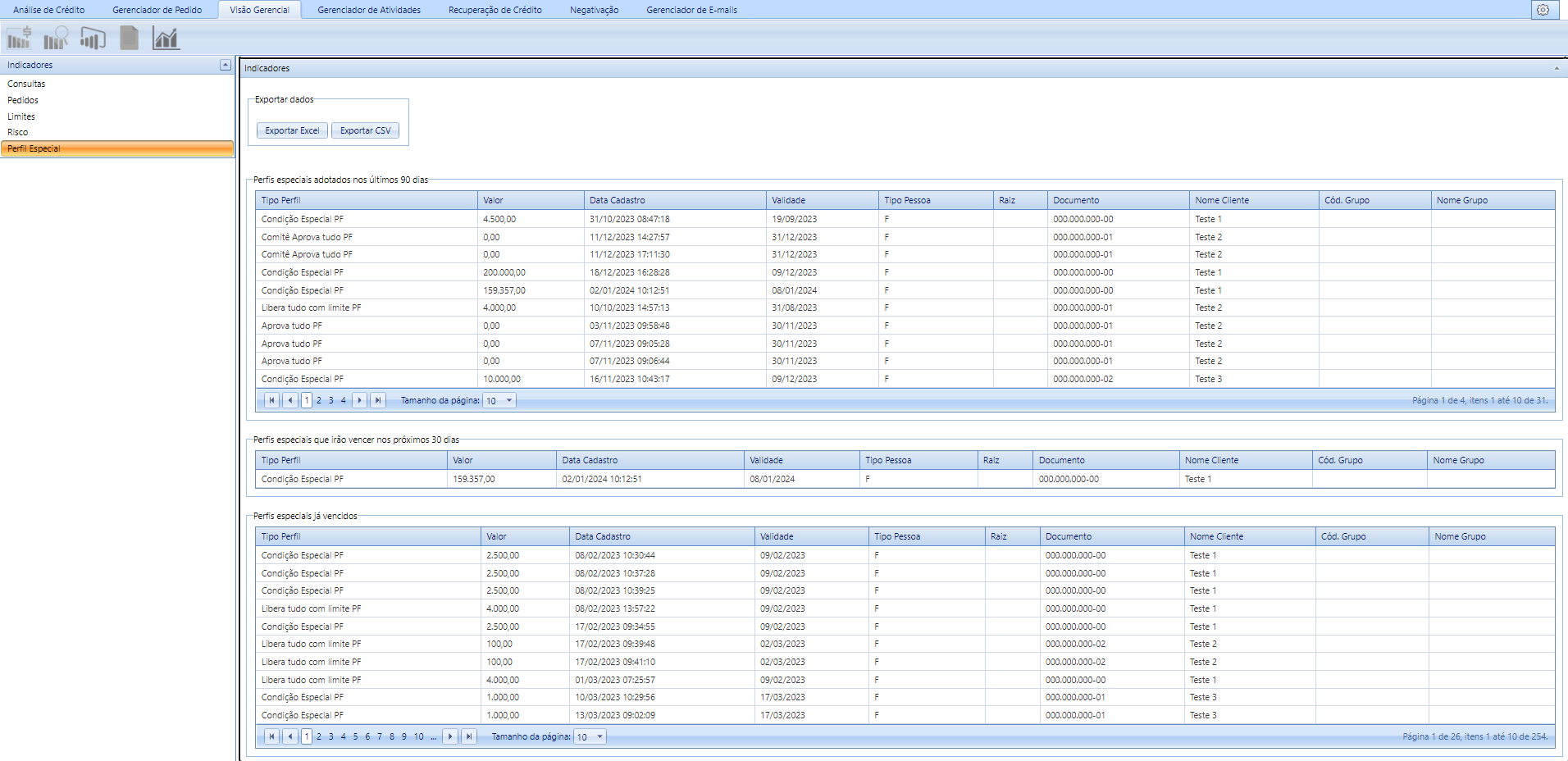Switch to Negativação tab

tap(594, 10)
